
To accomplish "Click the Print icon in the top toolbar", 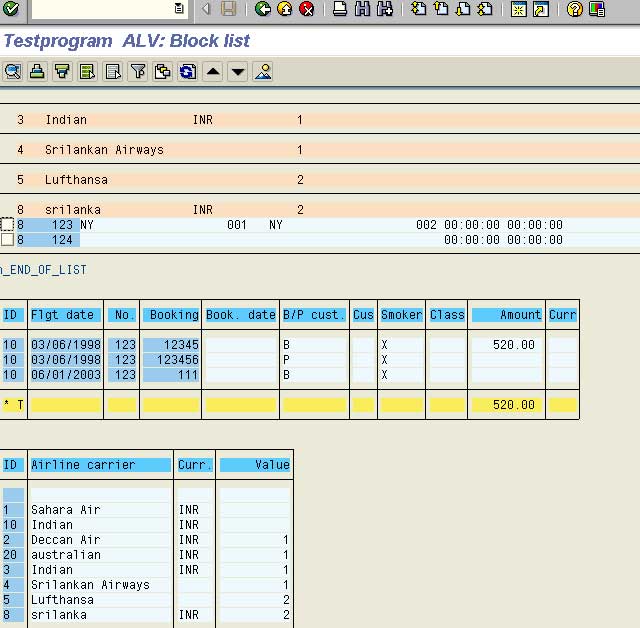I will (340, 9).
